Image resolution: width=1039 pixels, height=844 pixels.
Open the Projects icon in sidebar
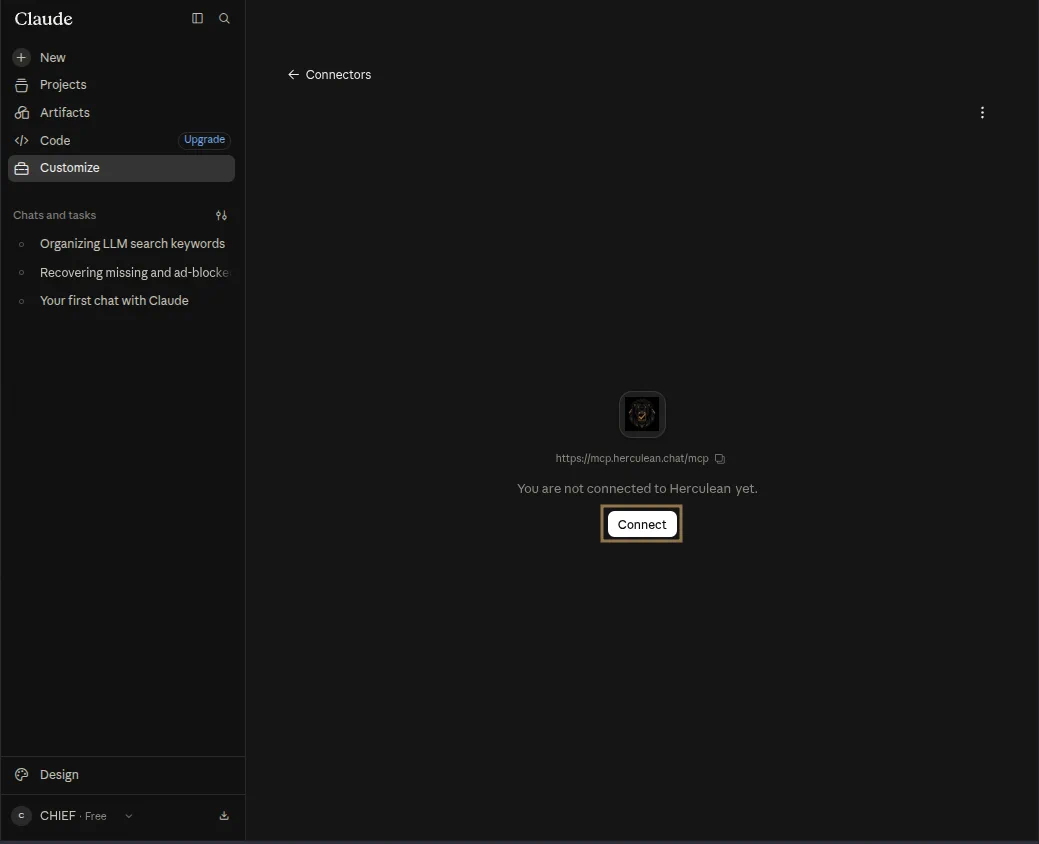pyautogui.click(x=21, y=85)
